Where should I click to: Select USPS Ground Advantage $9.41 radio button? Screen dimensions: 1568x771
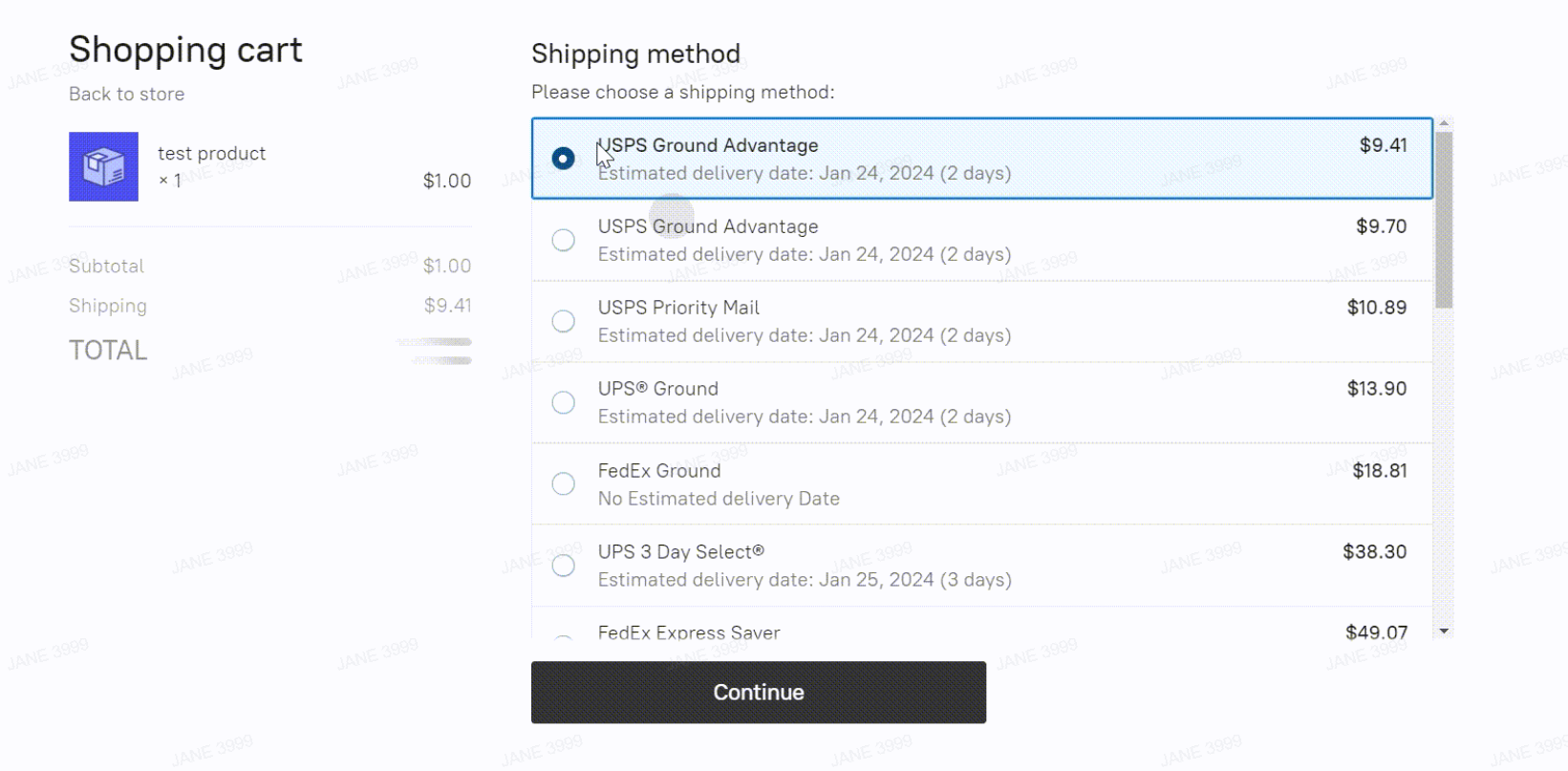(564, 159)
